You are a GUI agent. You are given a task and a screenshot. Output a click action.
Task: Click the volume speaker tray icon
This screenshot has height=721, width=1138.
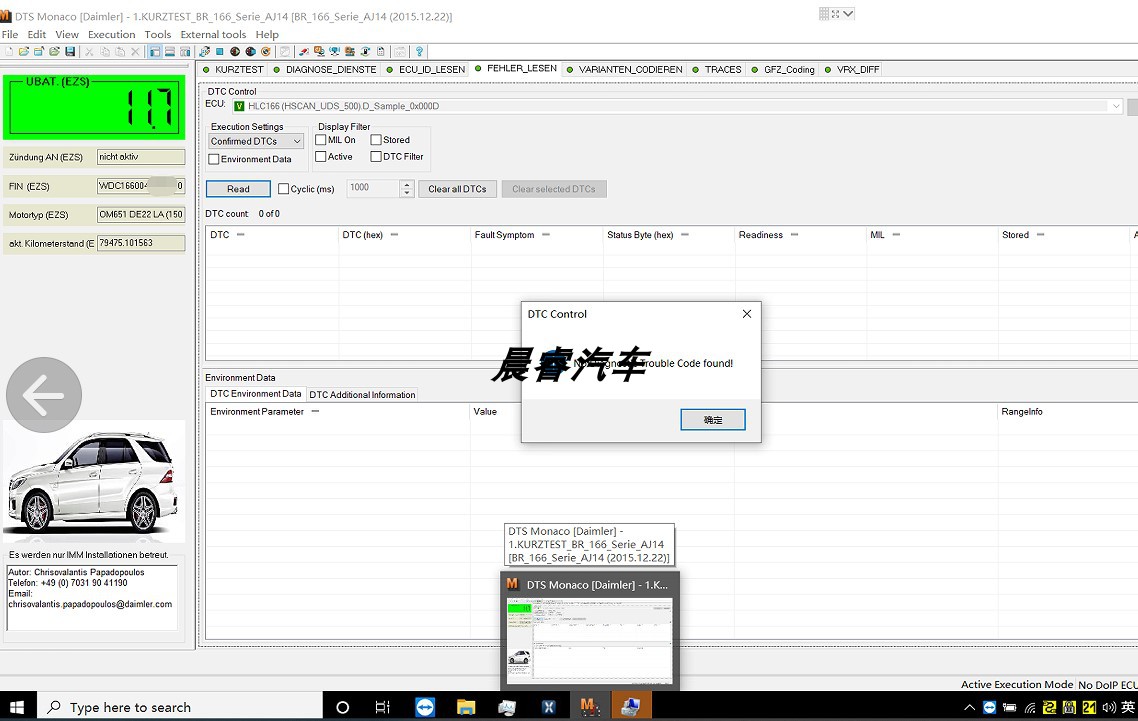click(x=1109, y=707)
